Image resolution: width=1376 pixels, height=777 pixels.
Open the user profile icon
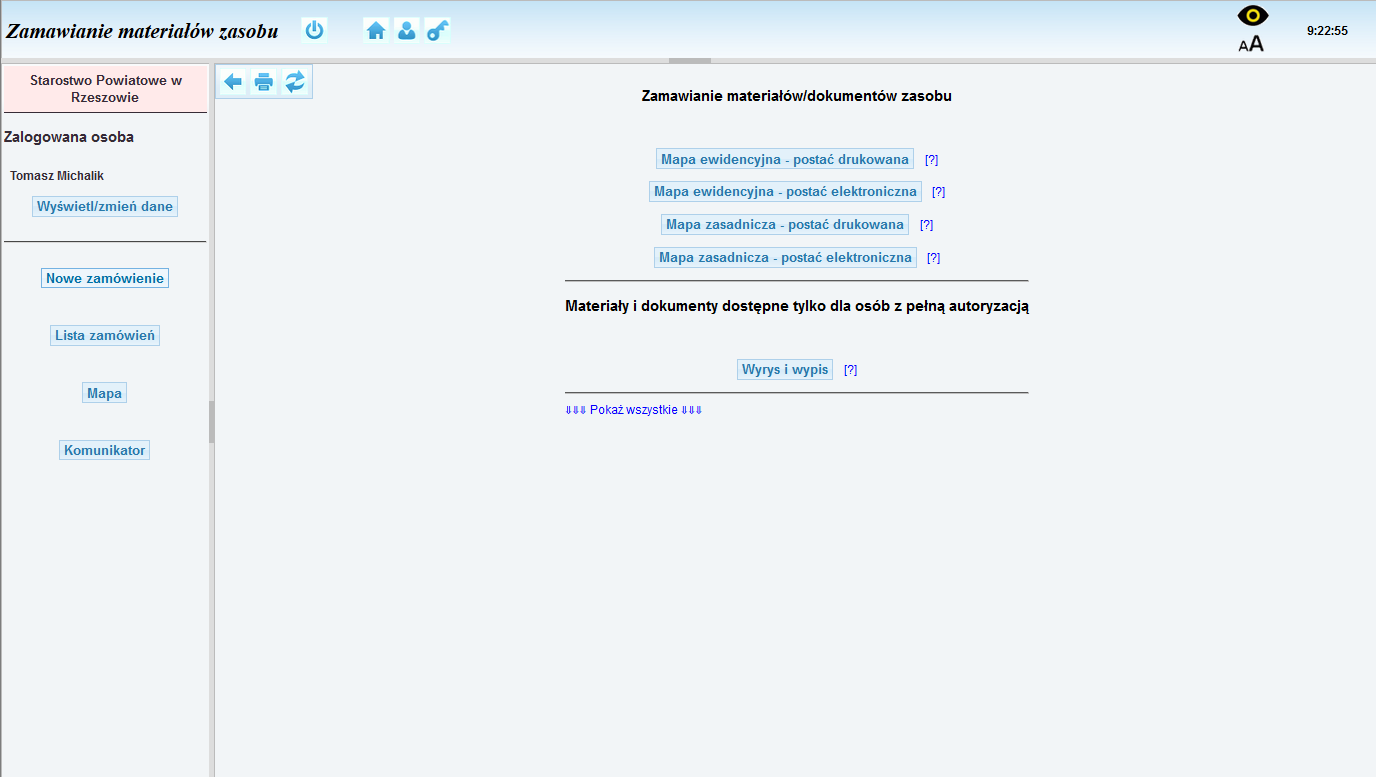tap(406, 30)
